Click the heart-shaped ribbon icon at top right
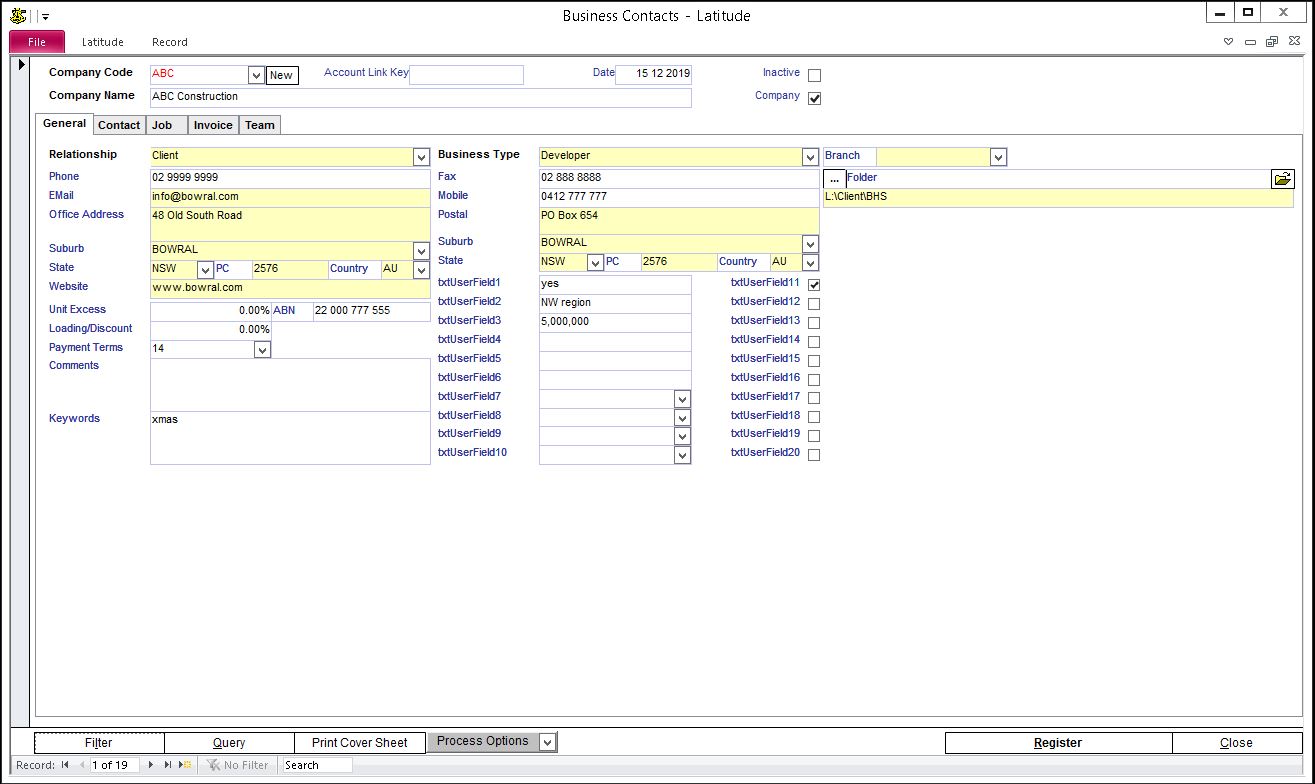 pyautogui.click(x=1229, y=42)
